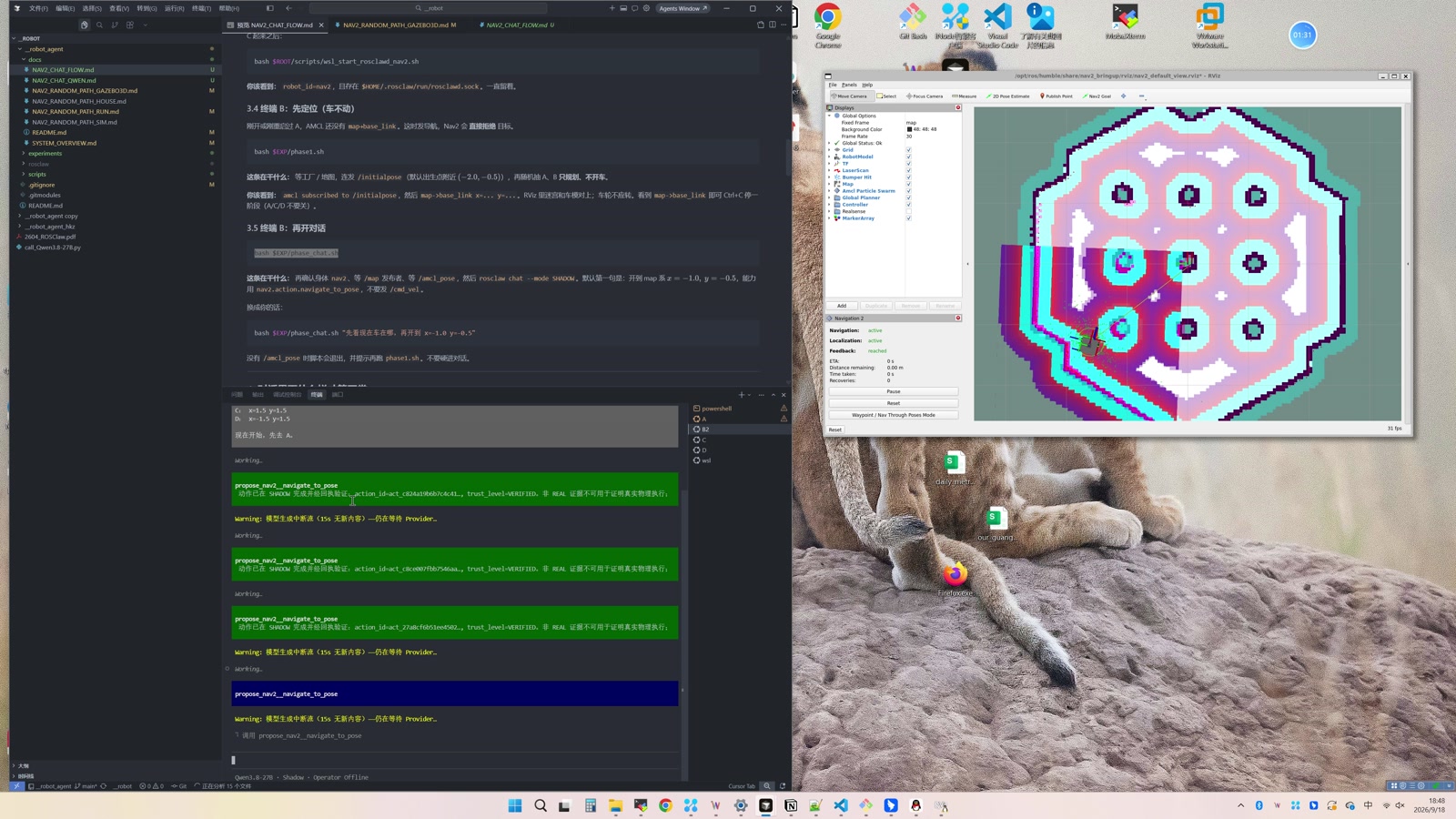Open the Panels menu in RViz
The image size is (1456, 819).
(x=849, y=85)
